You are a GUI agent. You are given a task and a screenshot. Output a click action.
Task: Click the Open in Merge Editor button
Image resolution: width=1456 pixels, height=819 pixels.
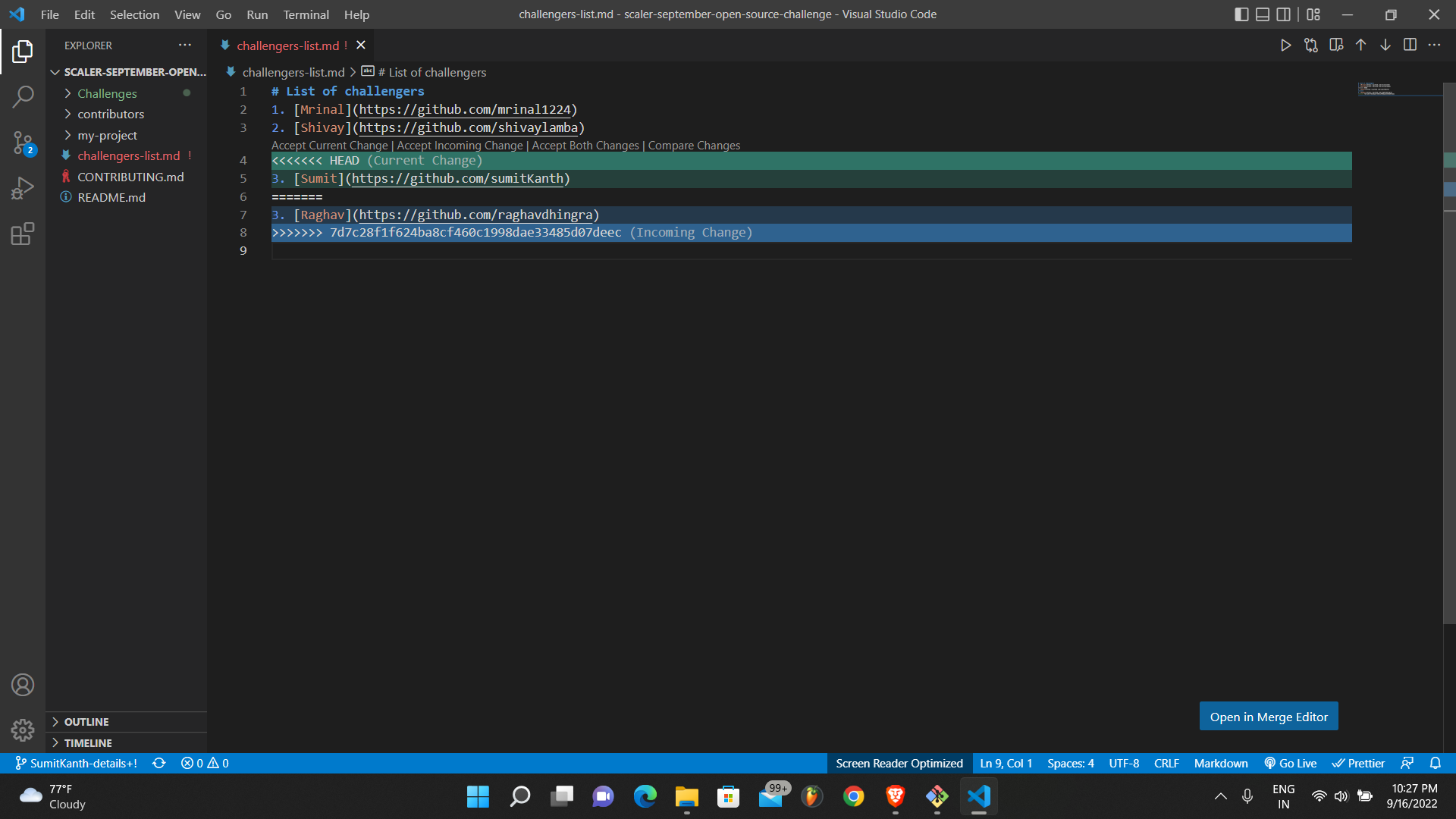[x=1269, y=716]
